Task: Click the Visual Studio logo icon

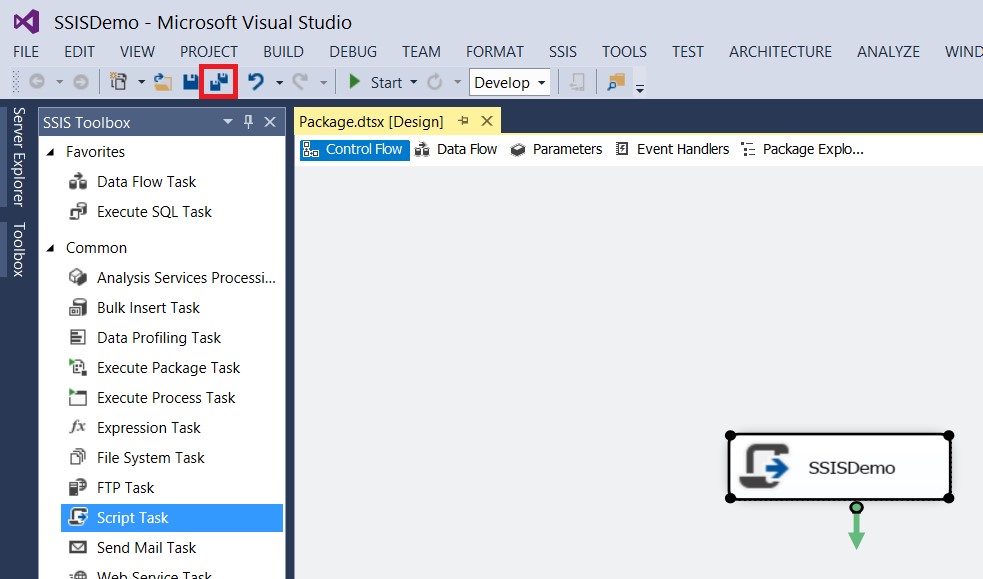Action: point(26,22)
